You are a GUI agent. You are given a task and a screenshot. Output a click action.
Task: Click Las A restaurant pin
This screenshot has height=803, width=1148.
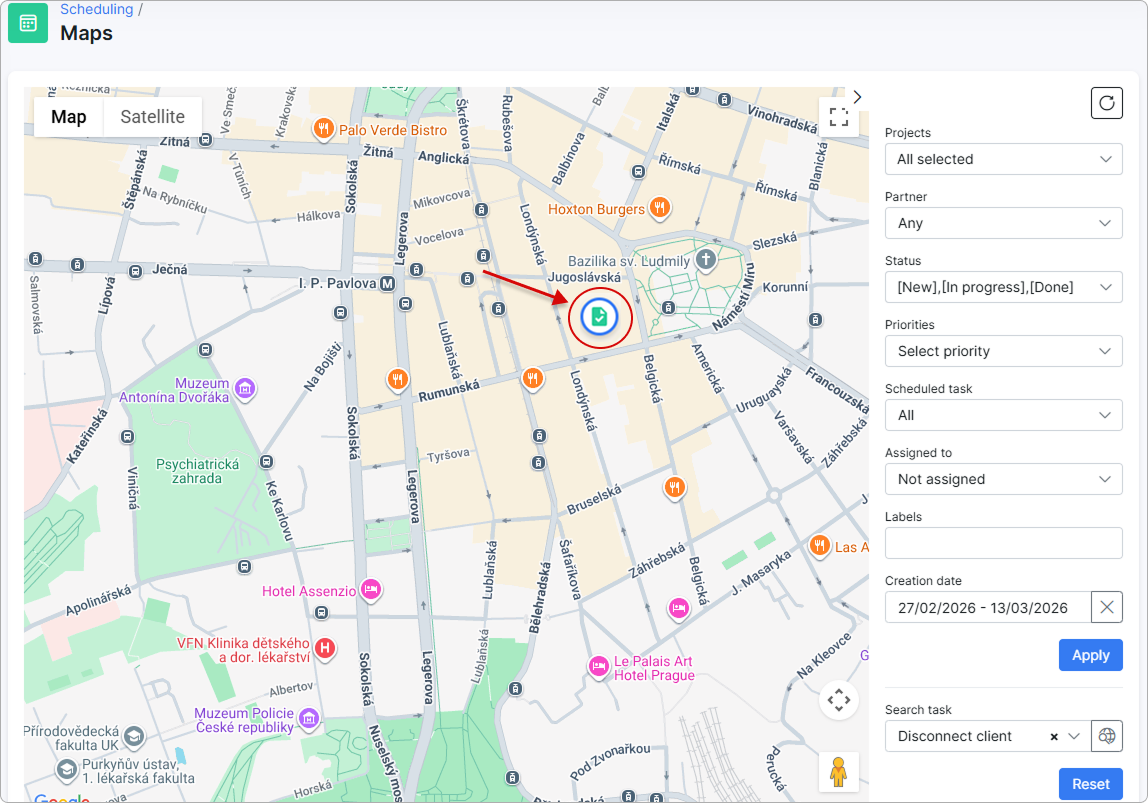819,545
